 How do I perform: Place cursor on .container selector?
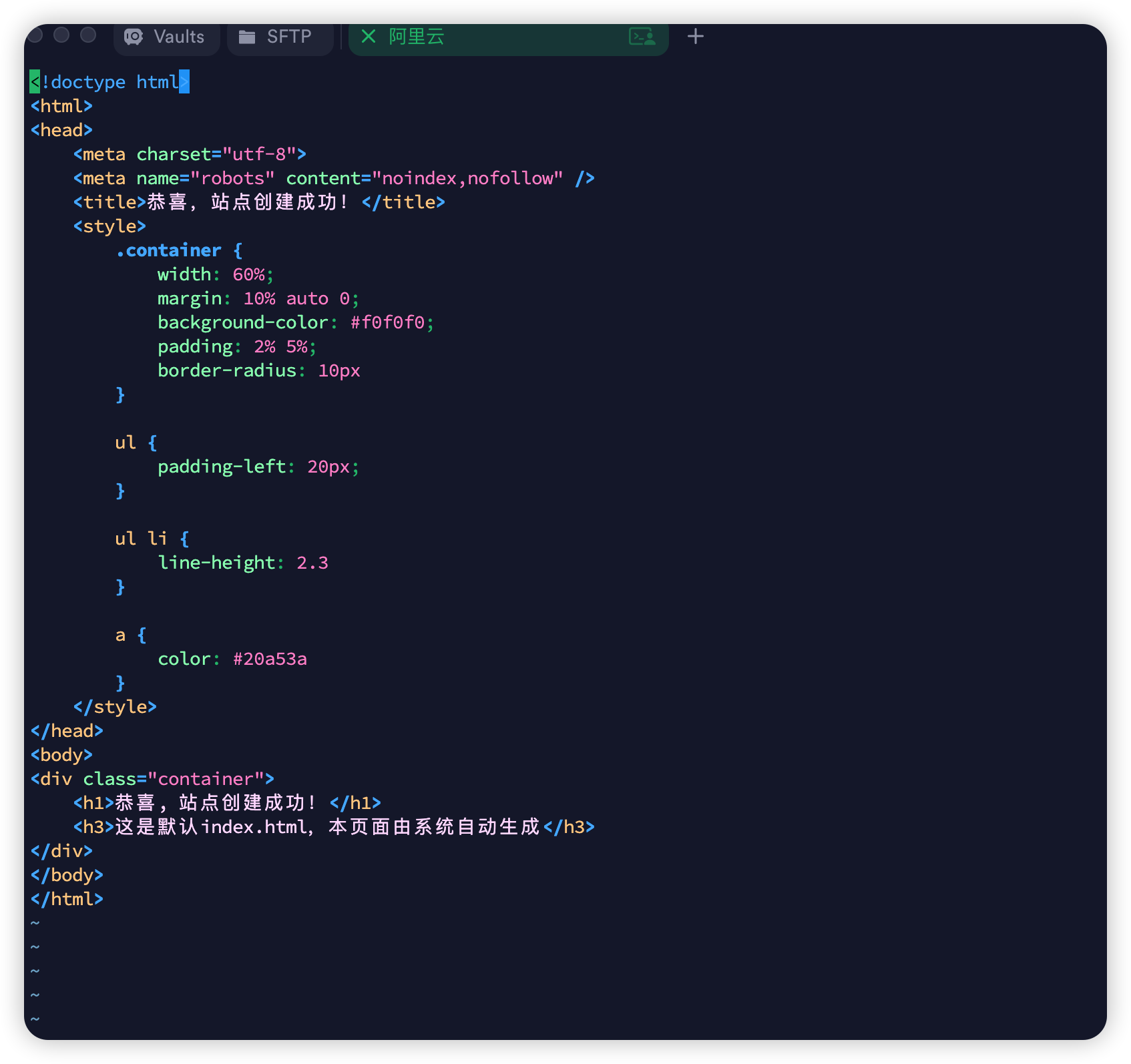168,251
